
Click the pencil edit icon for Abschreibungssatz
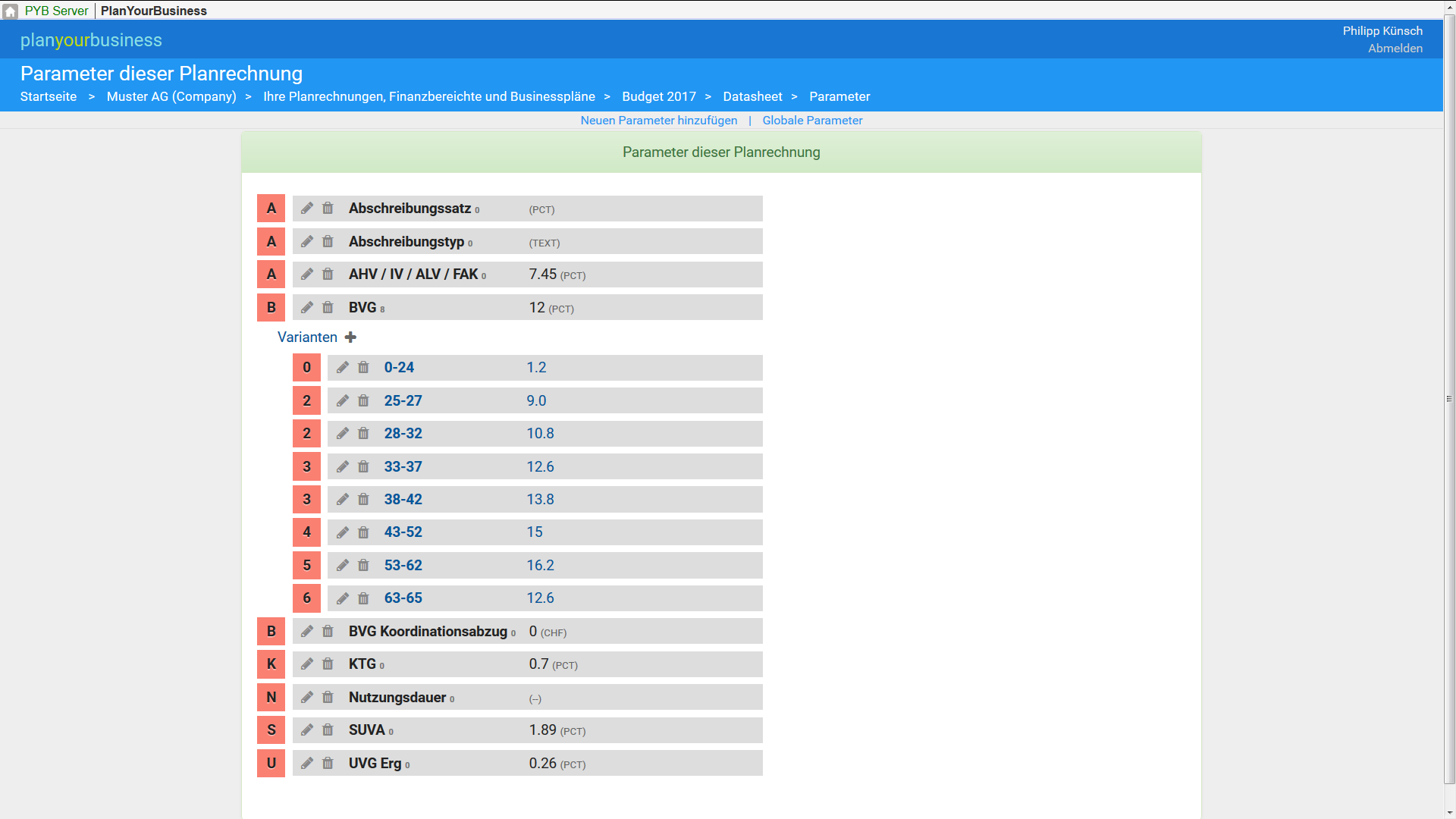point(307,209)
